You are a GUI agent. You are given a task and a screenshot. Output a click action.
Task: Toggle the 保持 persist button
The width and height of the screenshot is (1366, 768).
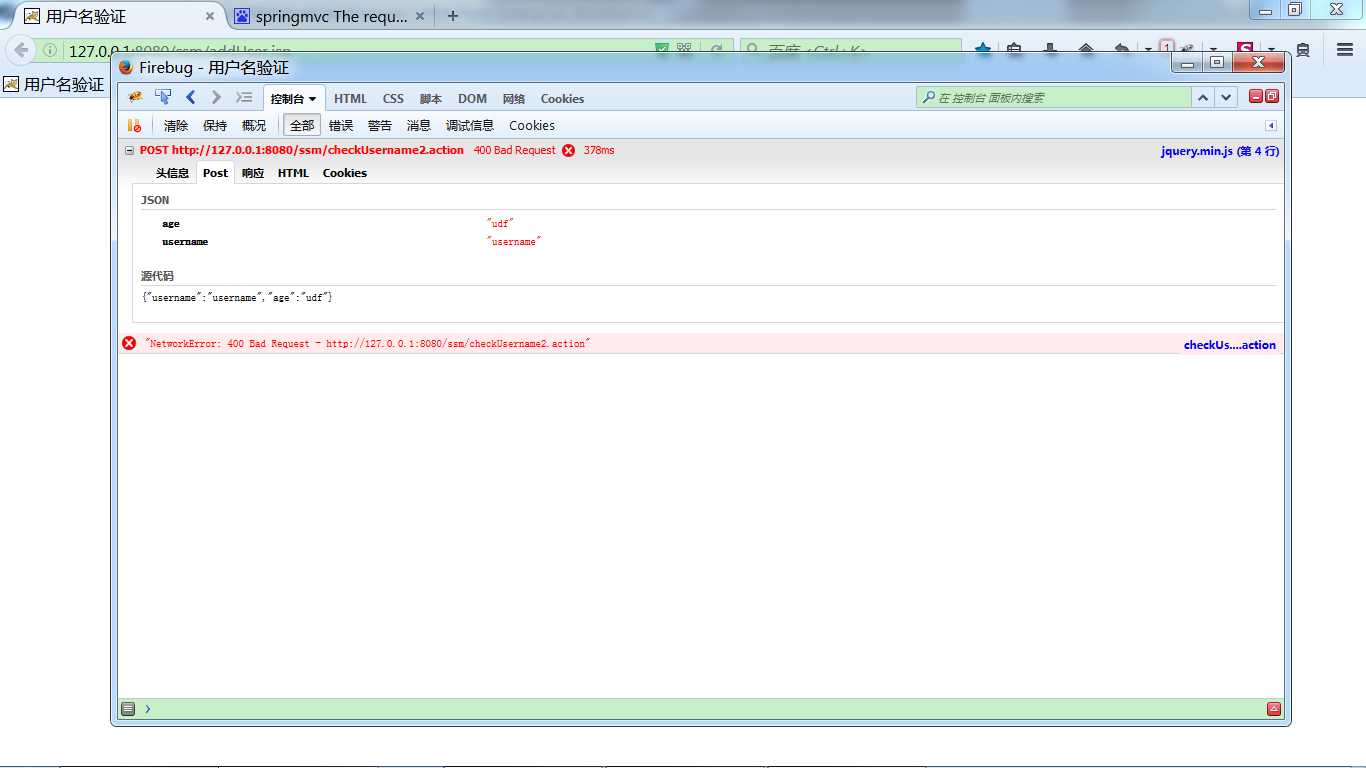coord(215,125)
